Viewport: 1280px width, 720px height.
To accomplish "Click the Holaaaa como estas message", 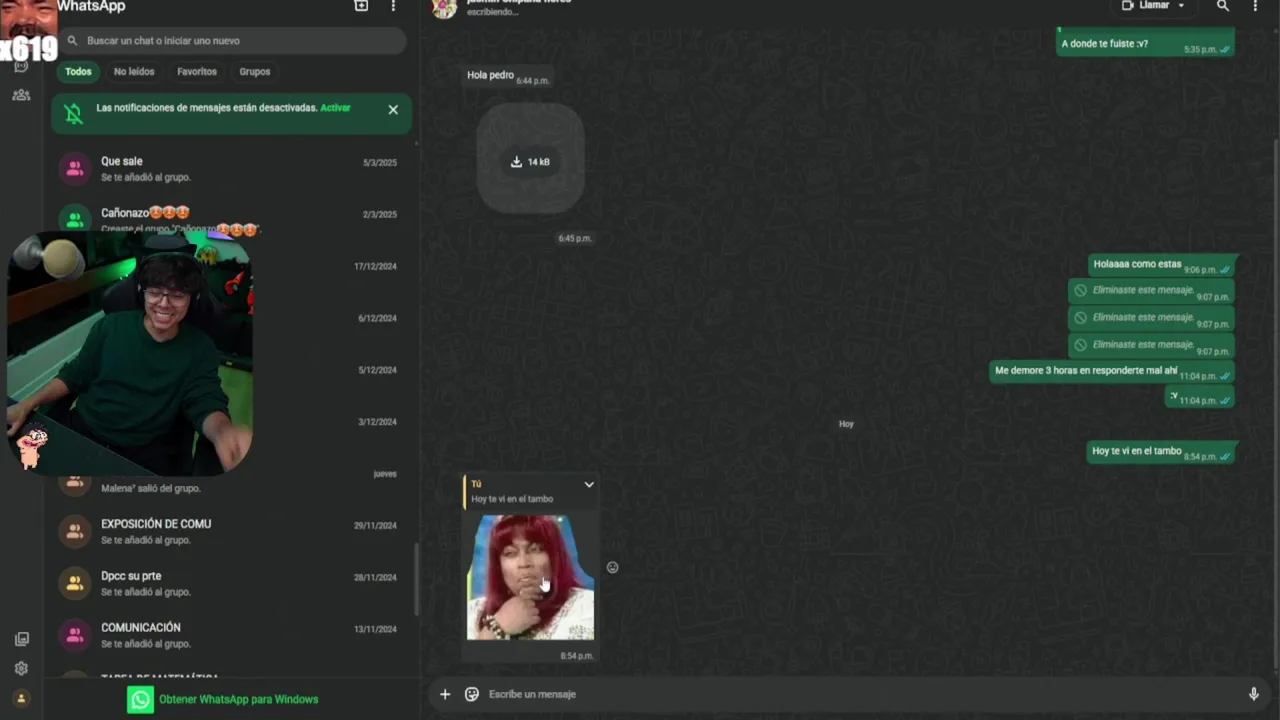I will point(1161,265).
